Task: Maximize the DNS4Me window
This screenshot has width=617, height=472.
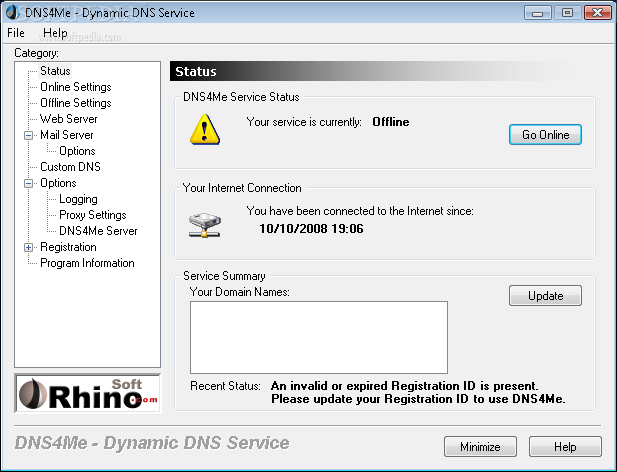Action: pos(567,13)
